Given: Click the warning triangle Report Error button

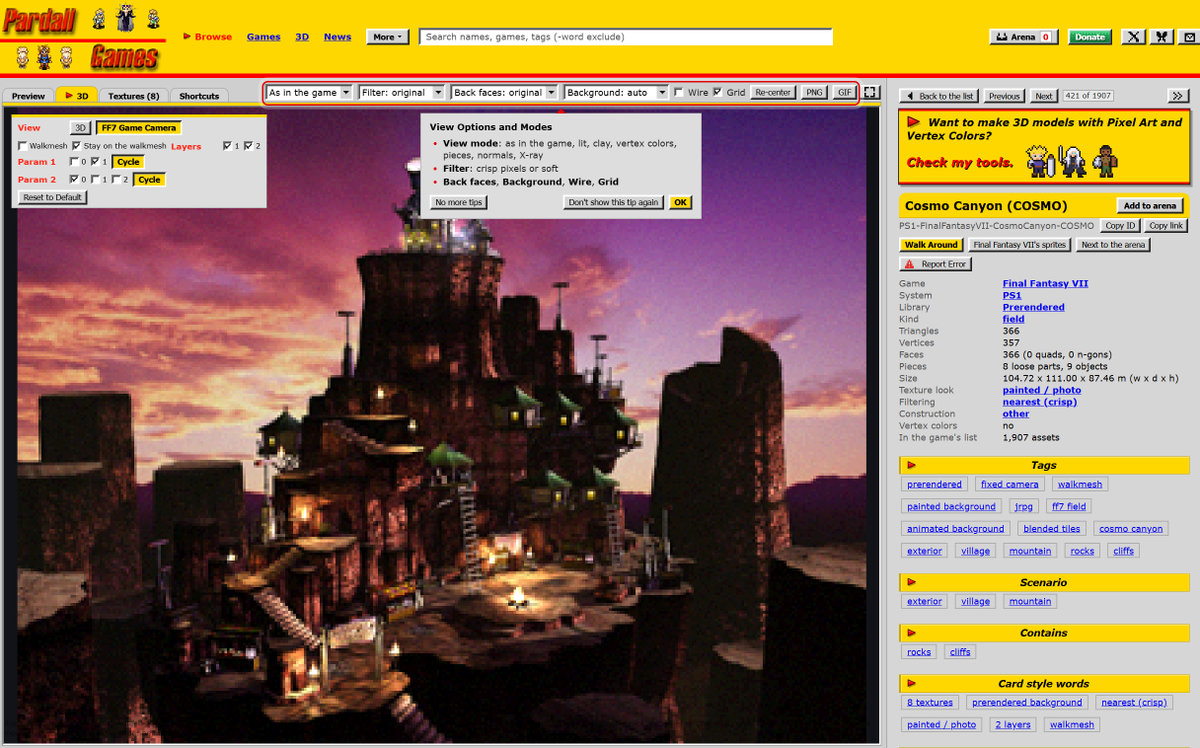Looking at the screenshot, I should [x=935, y=264].
